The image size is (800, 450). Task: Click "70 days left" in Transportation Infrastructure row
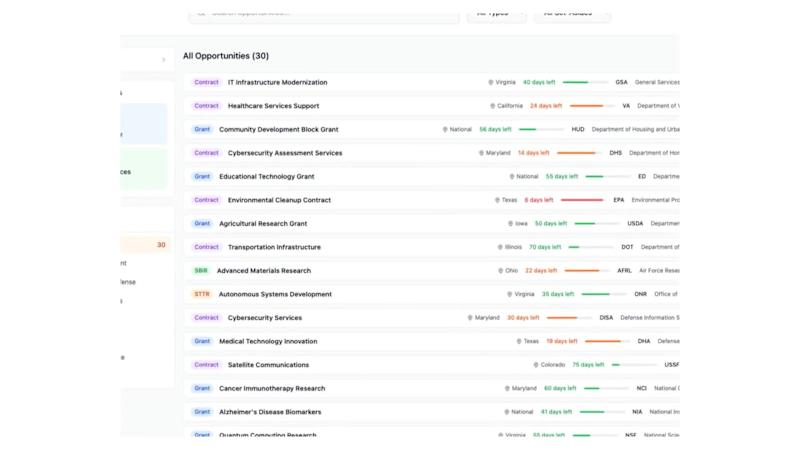click(x=545, y=247)
